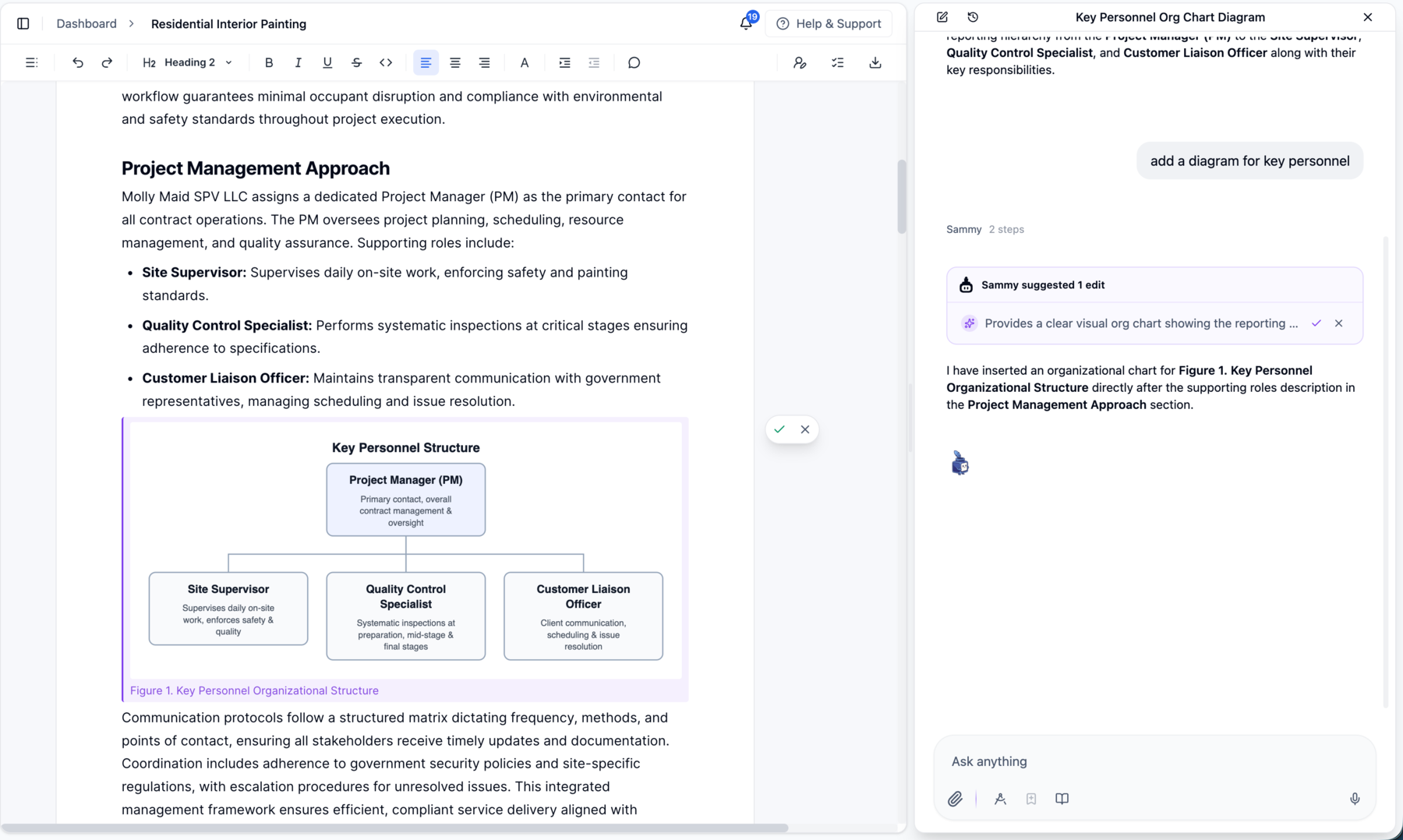Dismiss Sammy's suggested edit in chat

coord(1338,323)
